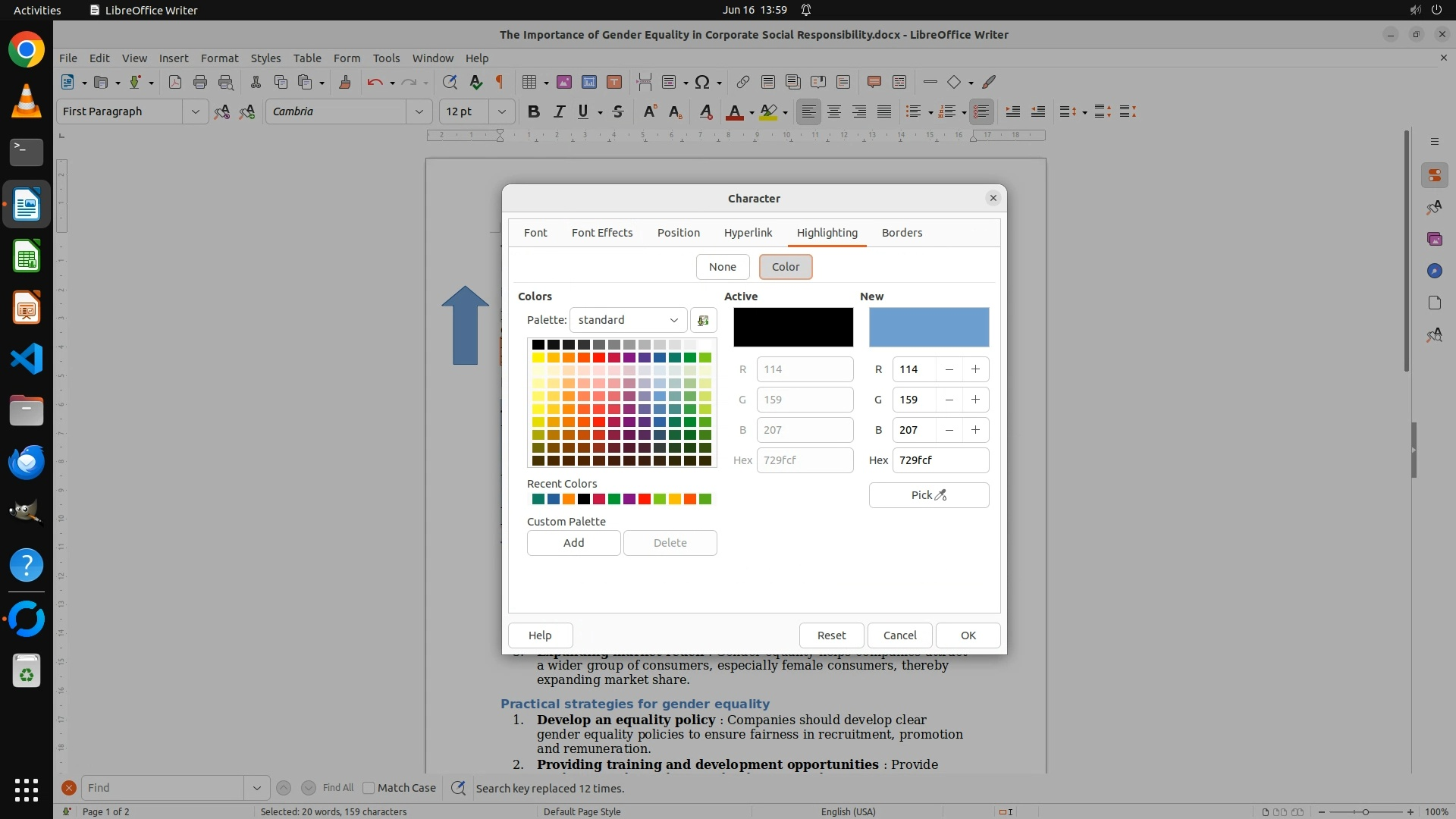This screenshot has height=819, width=1456.
Task: Open the Cambria font name dropdown
Action: pyautogui.click(x=419, y=111)
